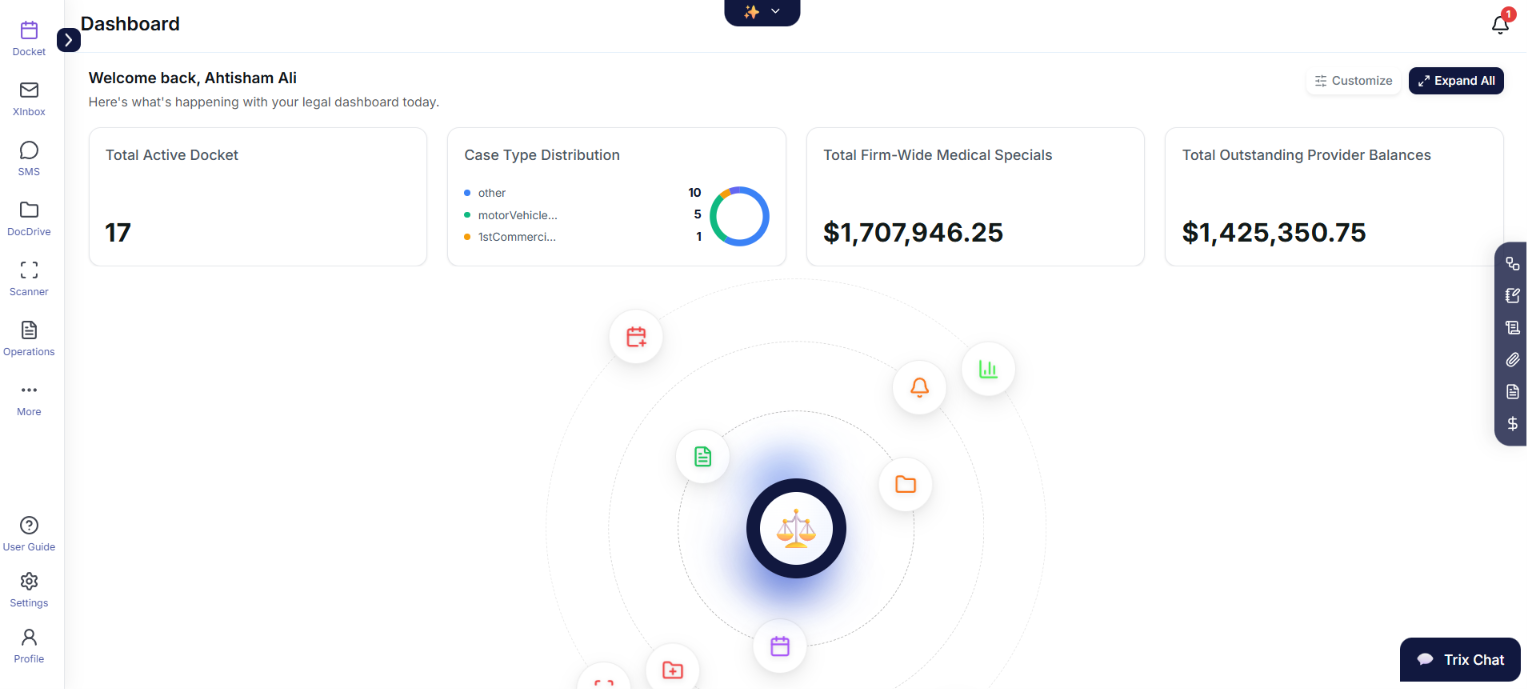Click the $1,707,946.25 medical specials value
The height and width of the screenshot is (689, 1527).
coord(913,233)
